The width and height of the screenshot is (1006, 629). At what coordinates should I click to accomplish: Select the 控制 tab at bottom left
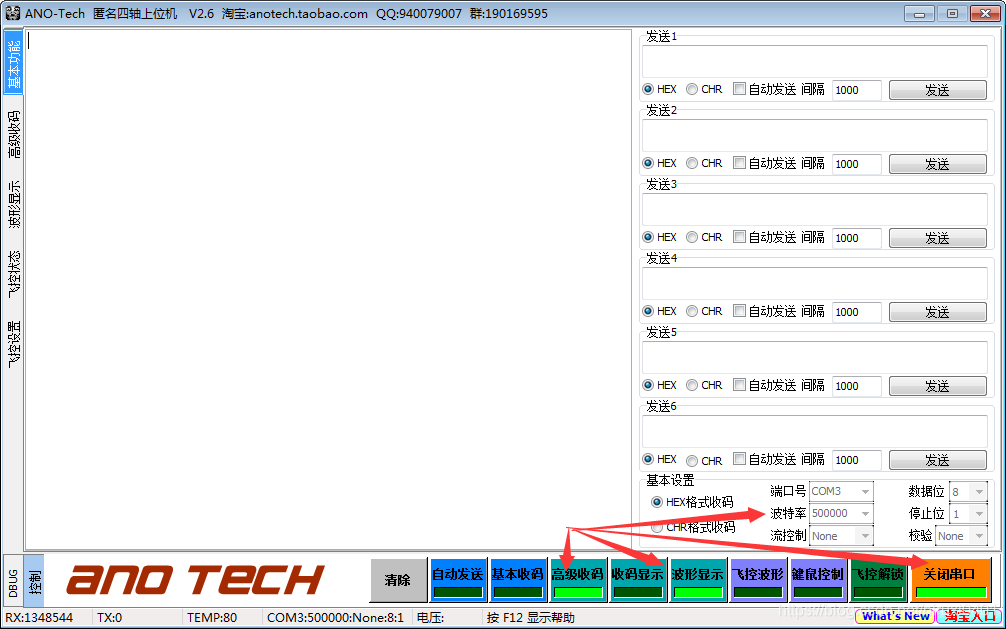[35, 582]
